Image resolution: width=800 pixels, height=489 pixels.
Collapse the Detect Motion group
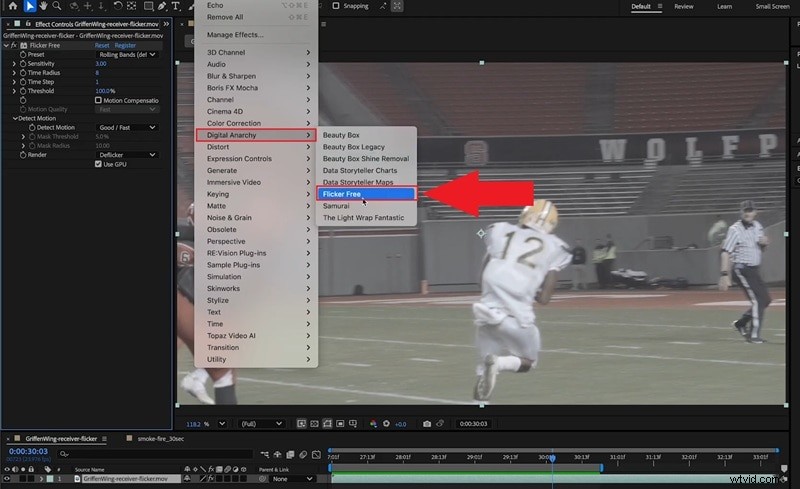point(15,118)
